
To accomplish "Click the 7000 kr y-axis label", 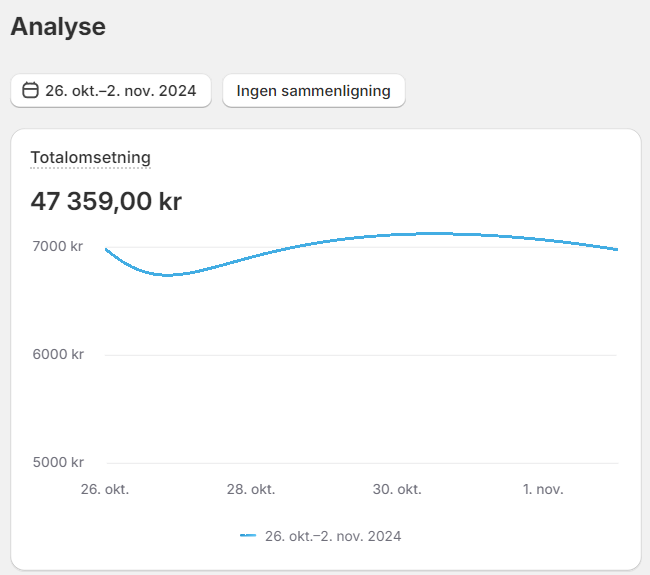I will [x=58, y=246].
